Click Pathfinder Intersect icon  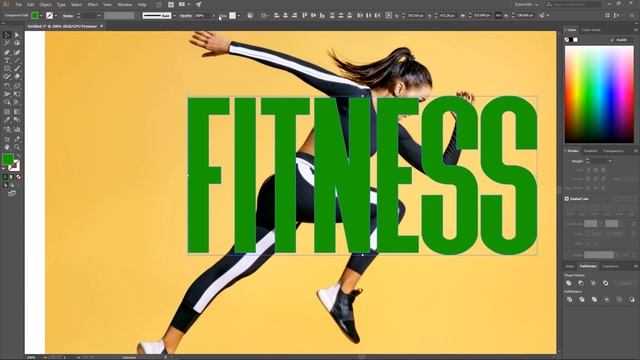(593, 283)
